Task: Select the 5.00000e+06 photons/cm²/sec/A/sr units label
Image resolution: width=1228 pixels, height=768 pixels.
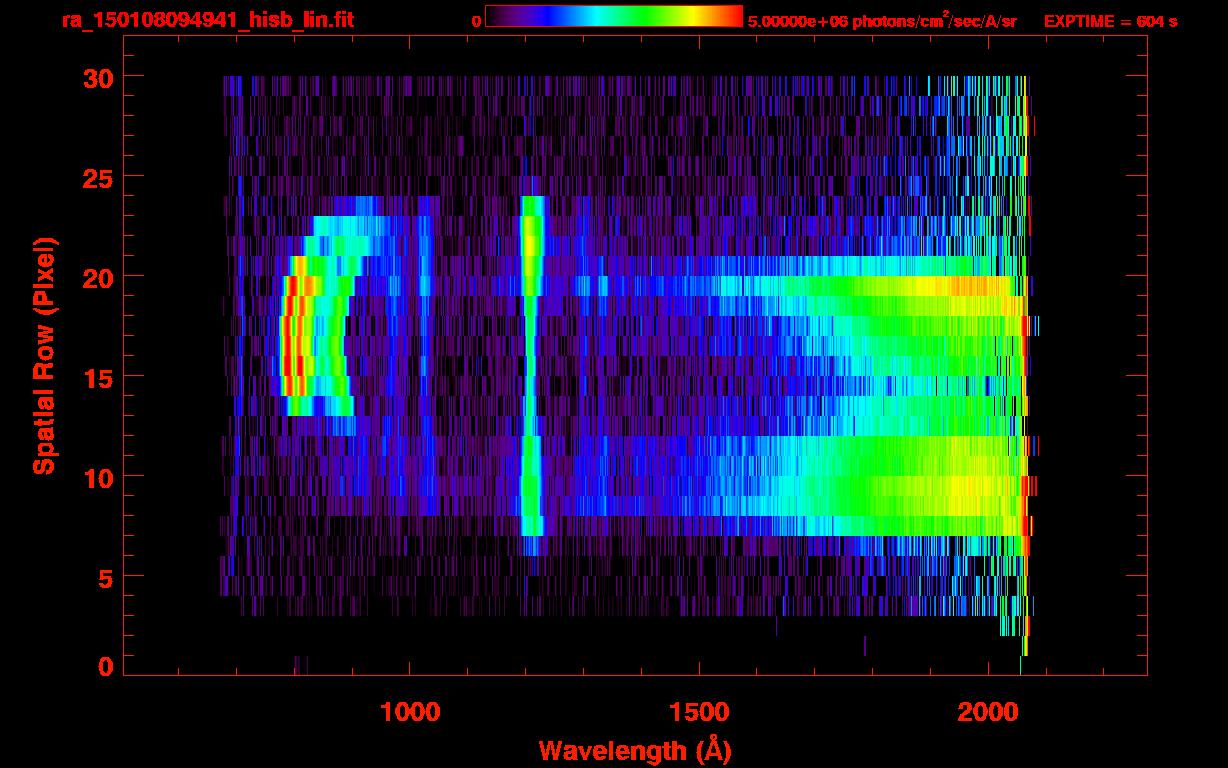Action: click(882, 21)
